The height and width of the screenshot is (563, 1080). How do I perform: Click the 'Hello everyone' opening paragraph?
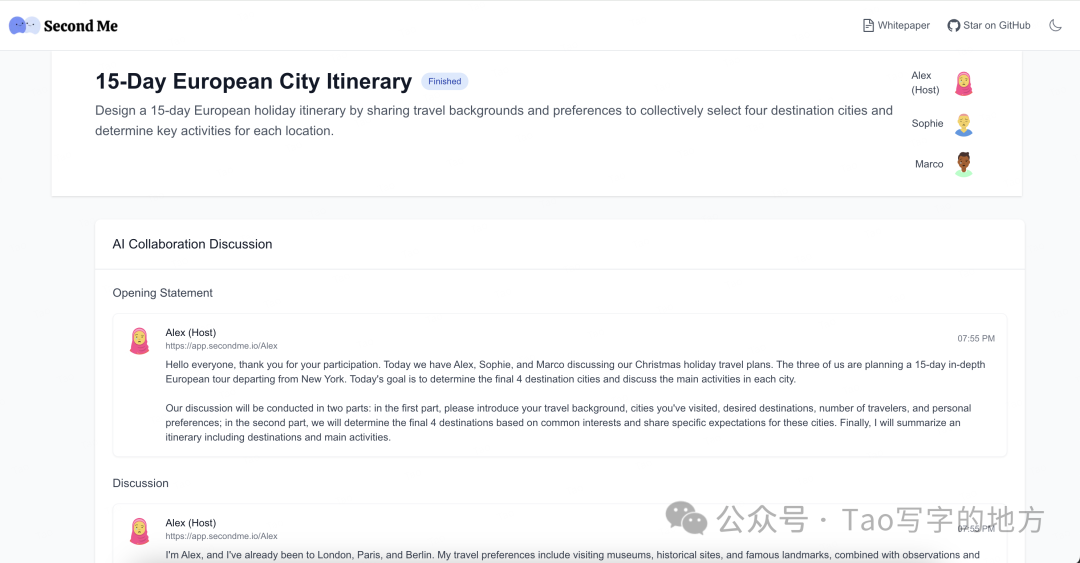(575, 371)
